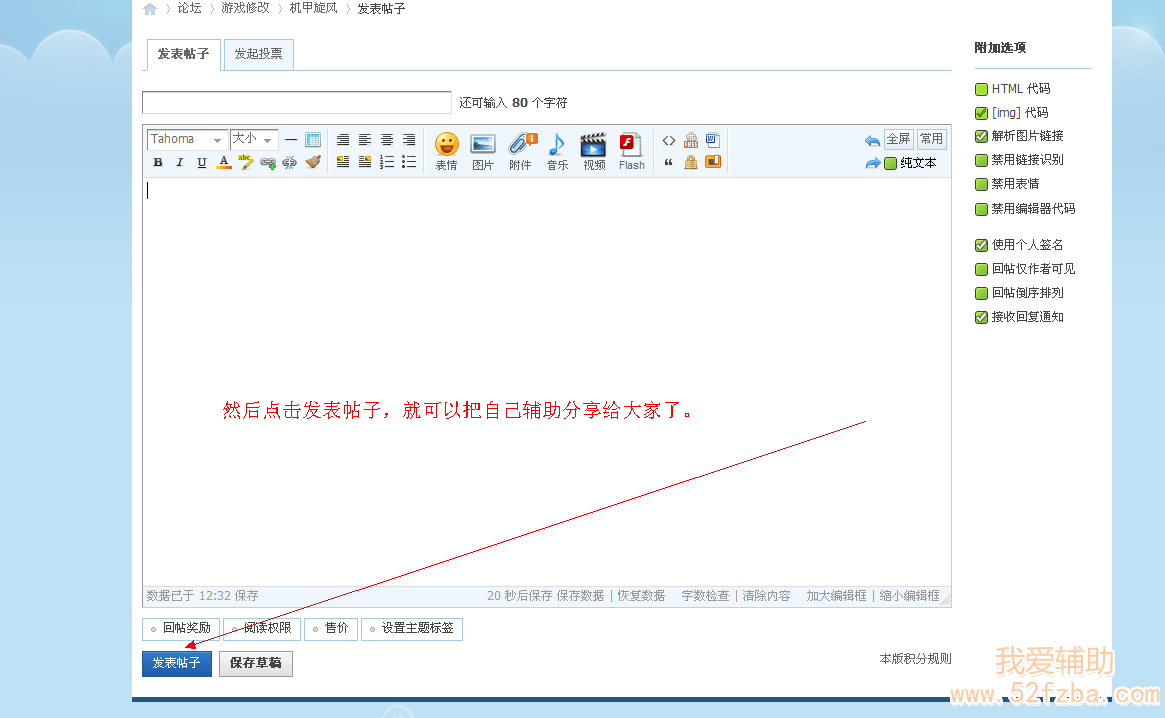
Task: Center align the text
Action: [x=387, y=140]
